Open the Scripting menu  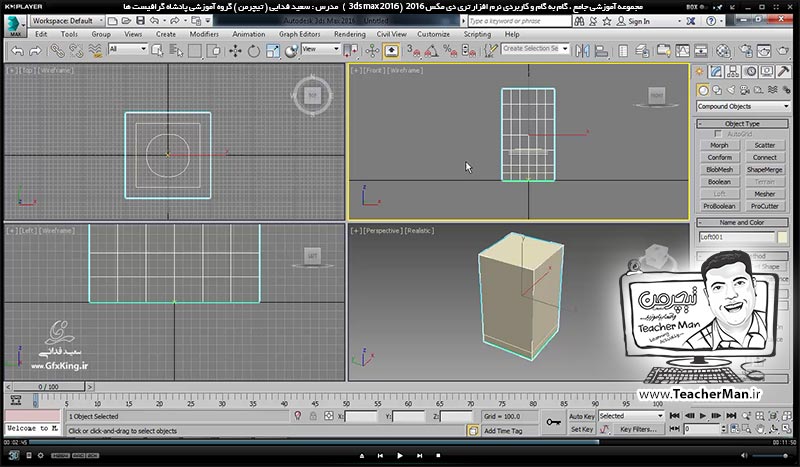pos(477,34)
